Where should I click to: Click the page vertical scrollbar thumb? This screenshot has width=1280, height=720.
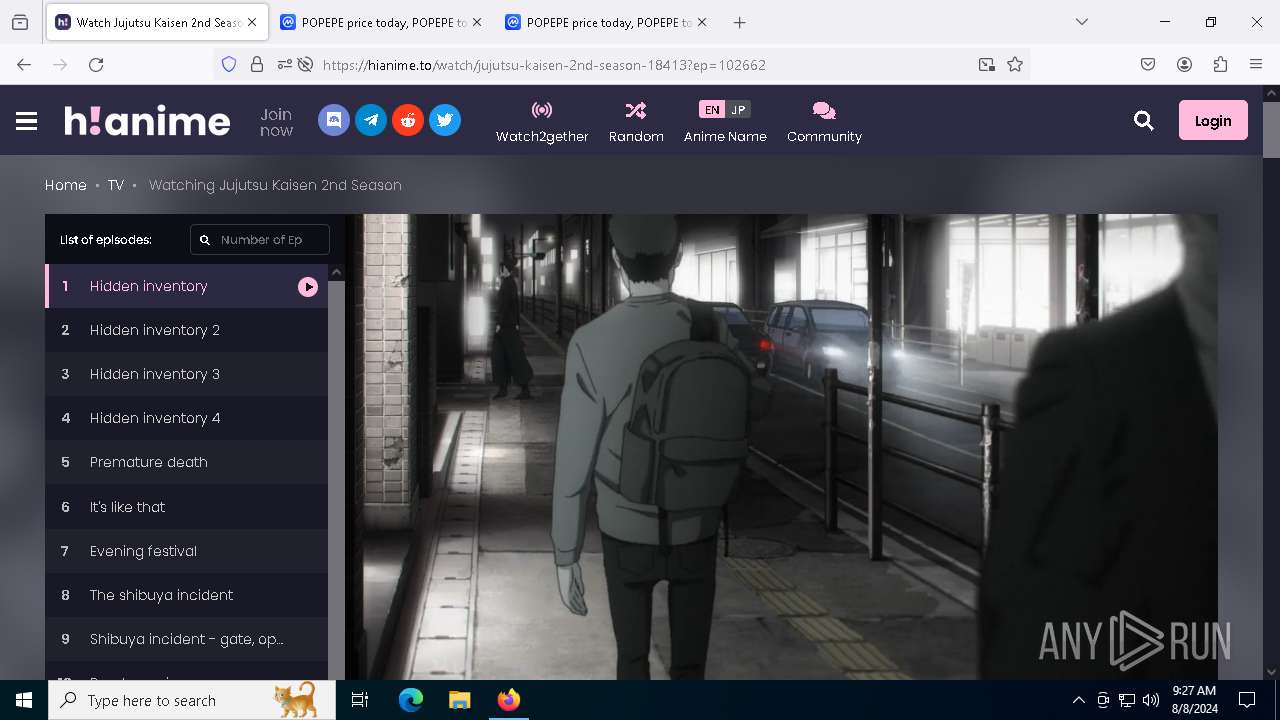click(1271, 129)
